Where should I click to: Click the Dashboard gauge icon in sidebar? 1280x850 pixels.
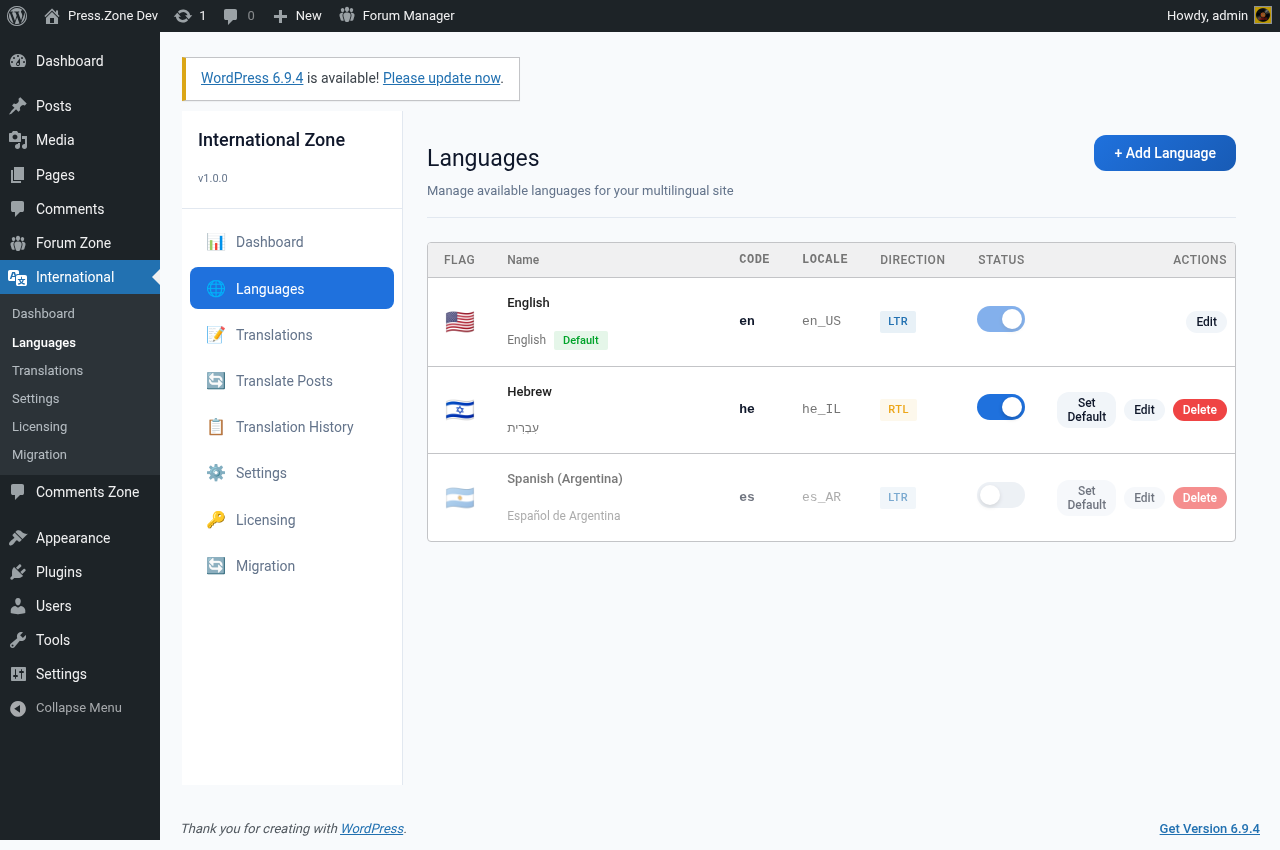point(18,61)
